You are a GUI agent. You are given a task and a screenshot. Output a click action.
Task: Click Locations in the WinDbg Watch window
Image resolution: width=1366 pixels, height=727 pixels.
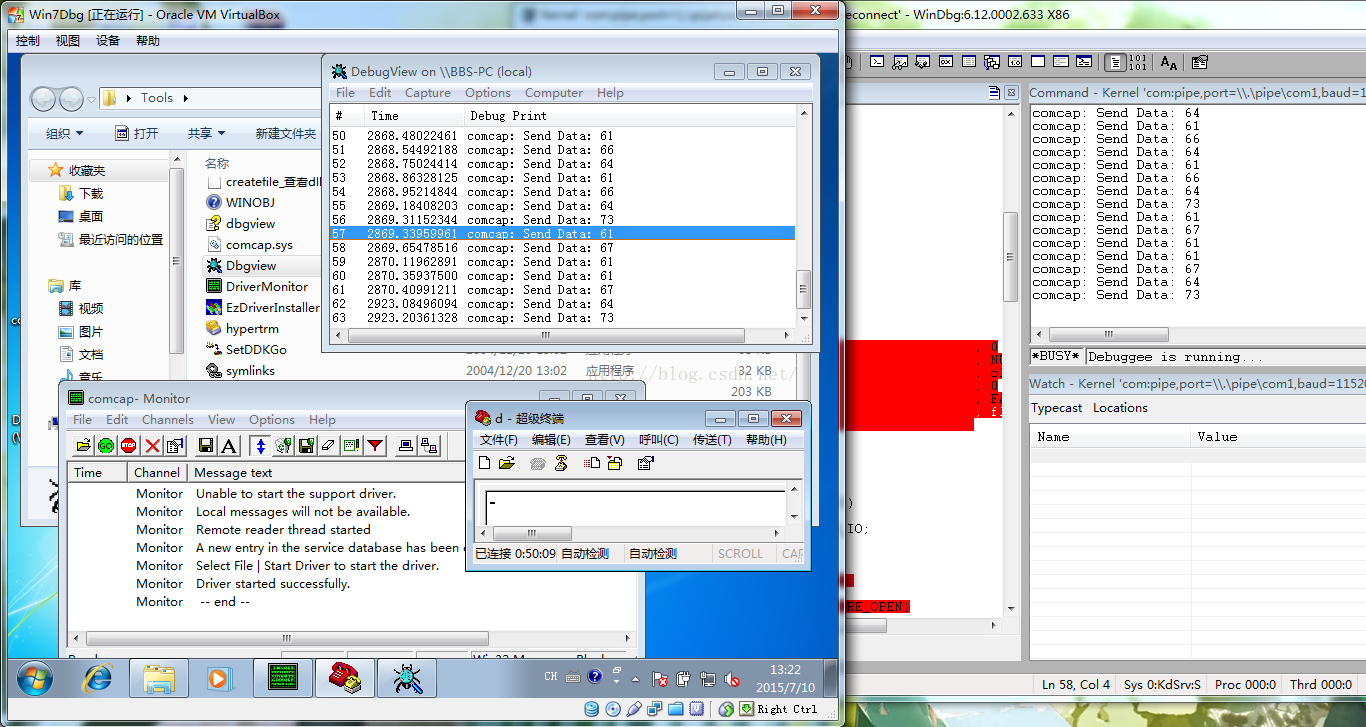pos(1120,408)
